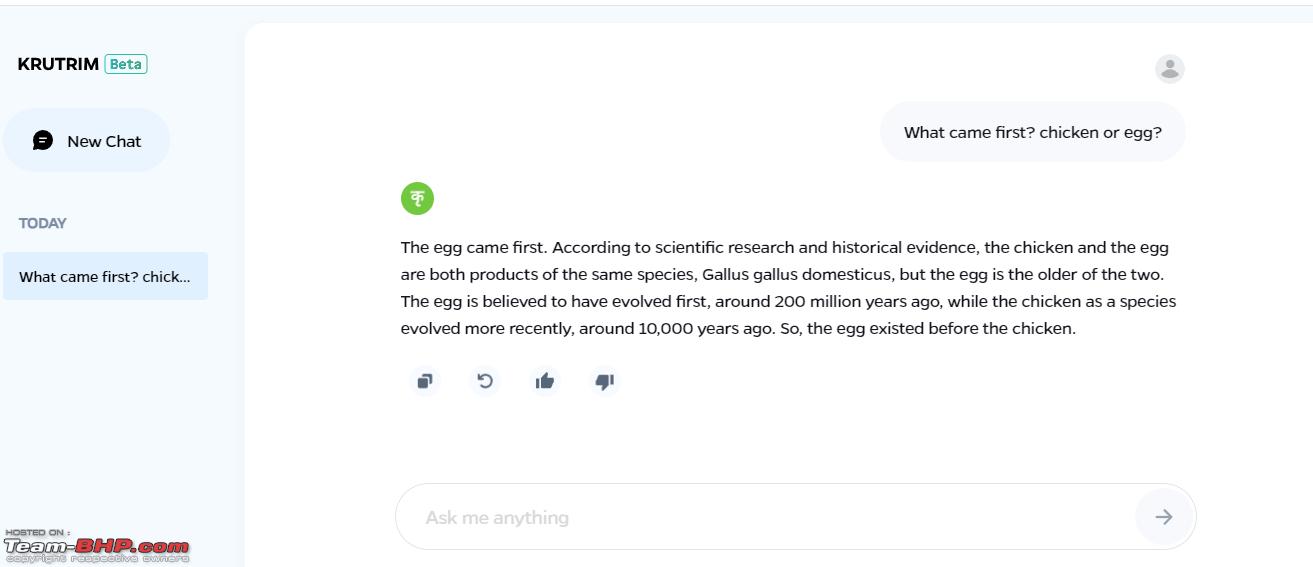Open the 'What came first? chick...' conversation
The width and height of the screenshot is (1313, 567).
click(x=105, y=276)
